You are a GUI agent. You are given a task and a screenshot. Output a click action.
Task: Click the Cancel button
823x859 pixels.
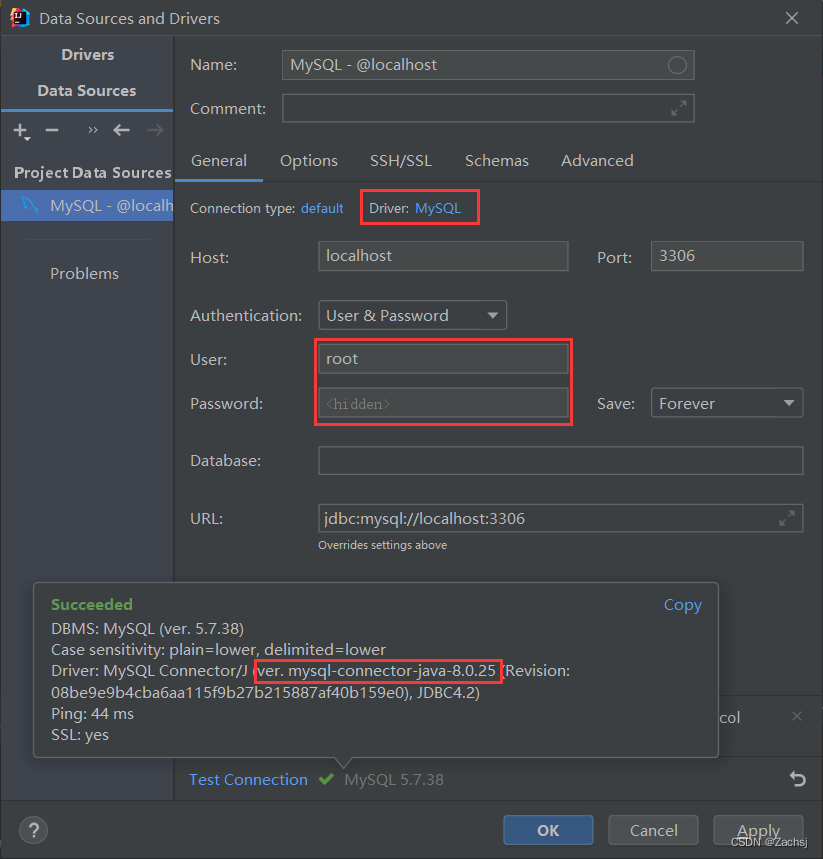pyautogui.click(x=653, y=830)
